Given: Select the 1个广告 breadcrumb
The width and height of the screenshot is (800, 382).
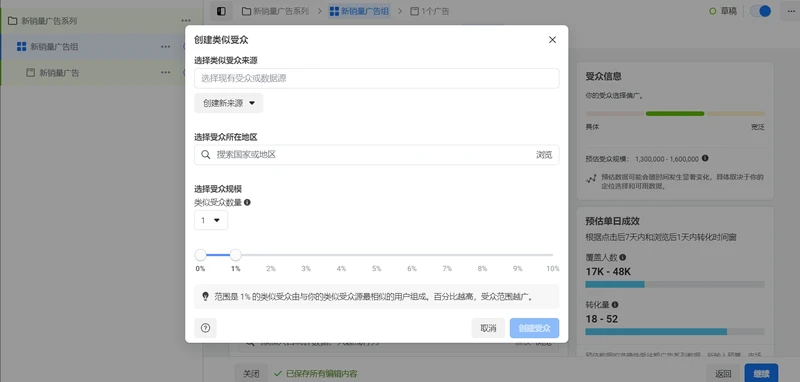Looking at the screenshot, I should (x=430, y=11).
